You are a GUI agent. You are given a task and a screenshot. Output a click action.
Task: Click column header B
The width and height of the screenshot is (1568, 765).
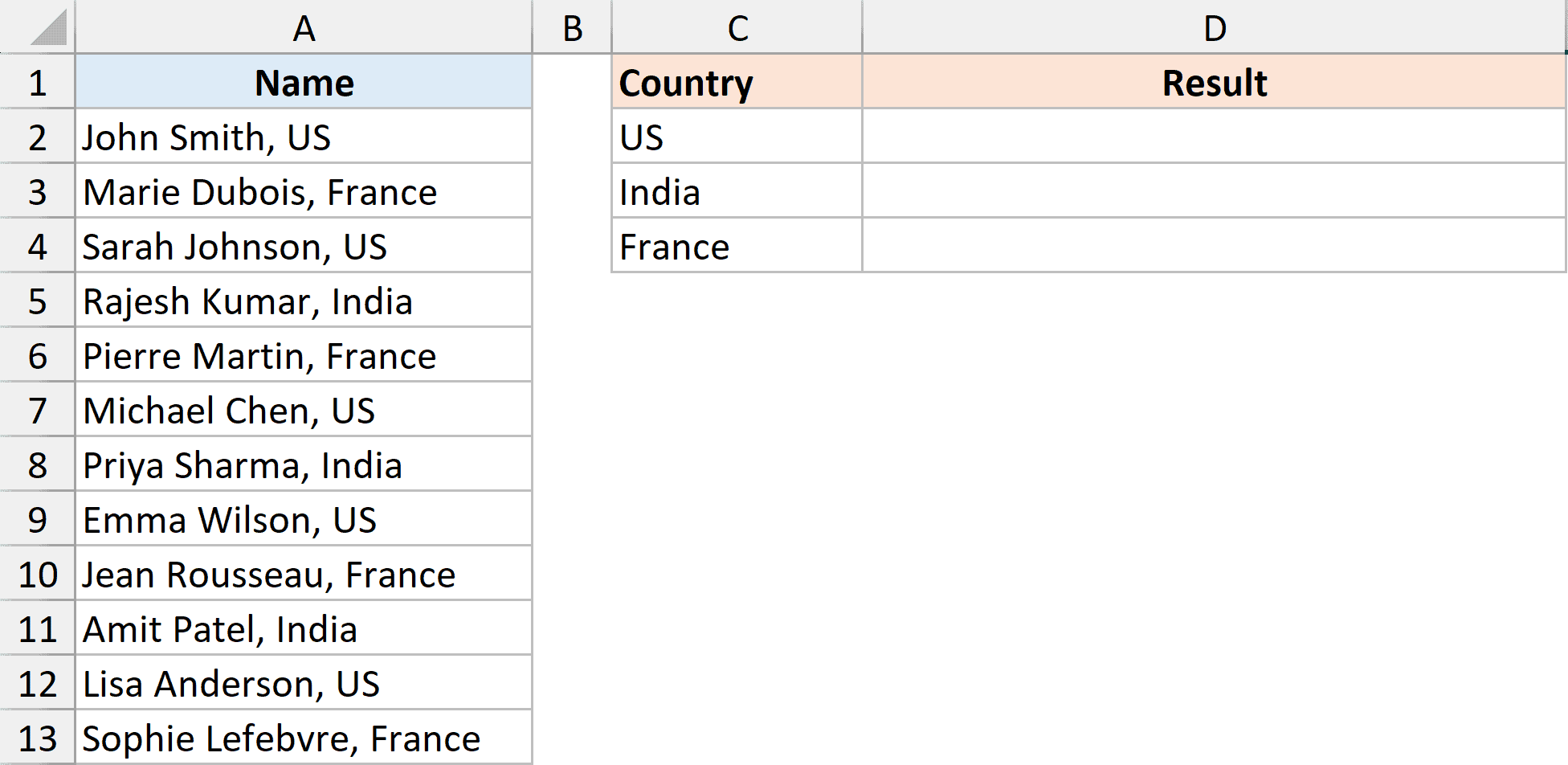(x=571, y=28)
